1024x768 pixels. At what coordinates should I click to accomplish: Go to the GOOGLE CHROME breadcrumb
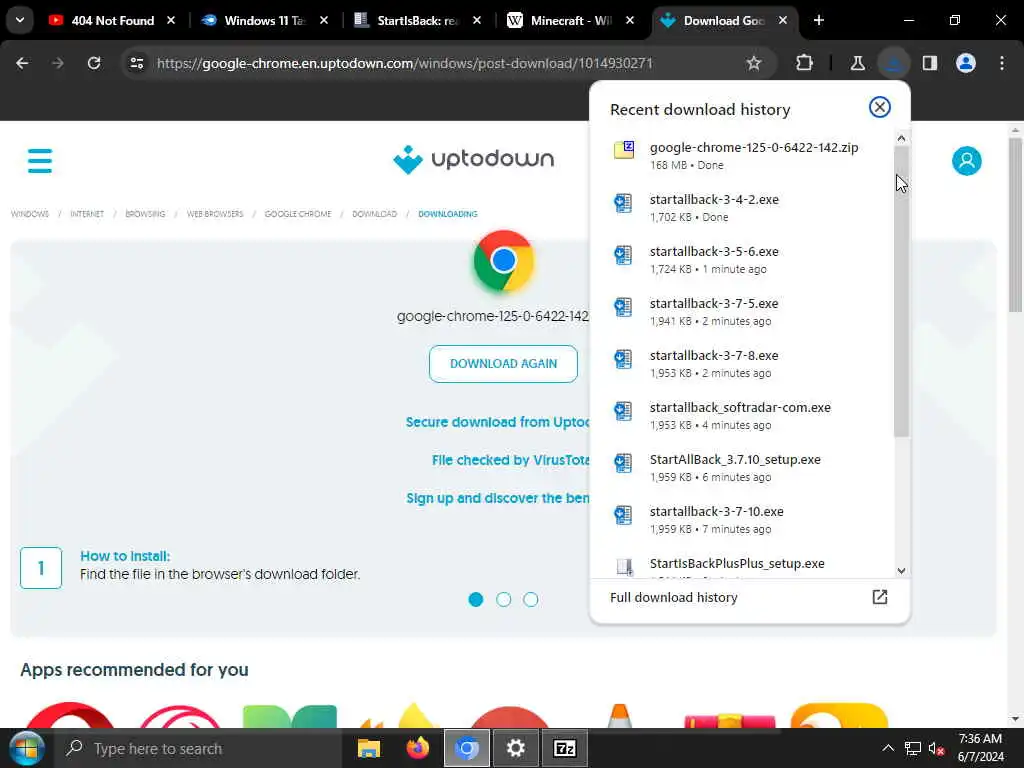click(298, 214)
